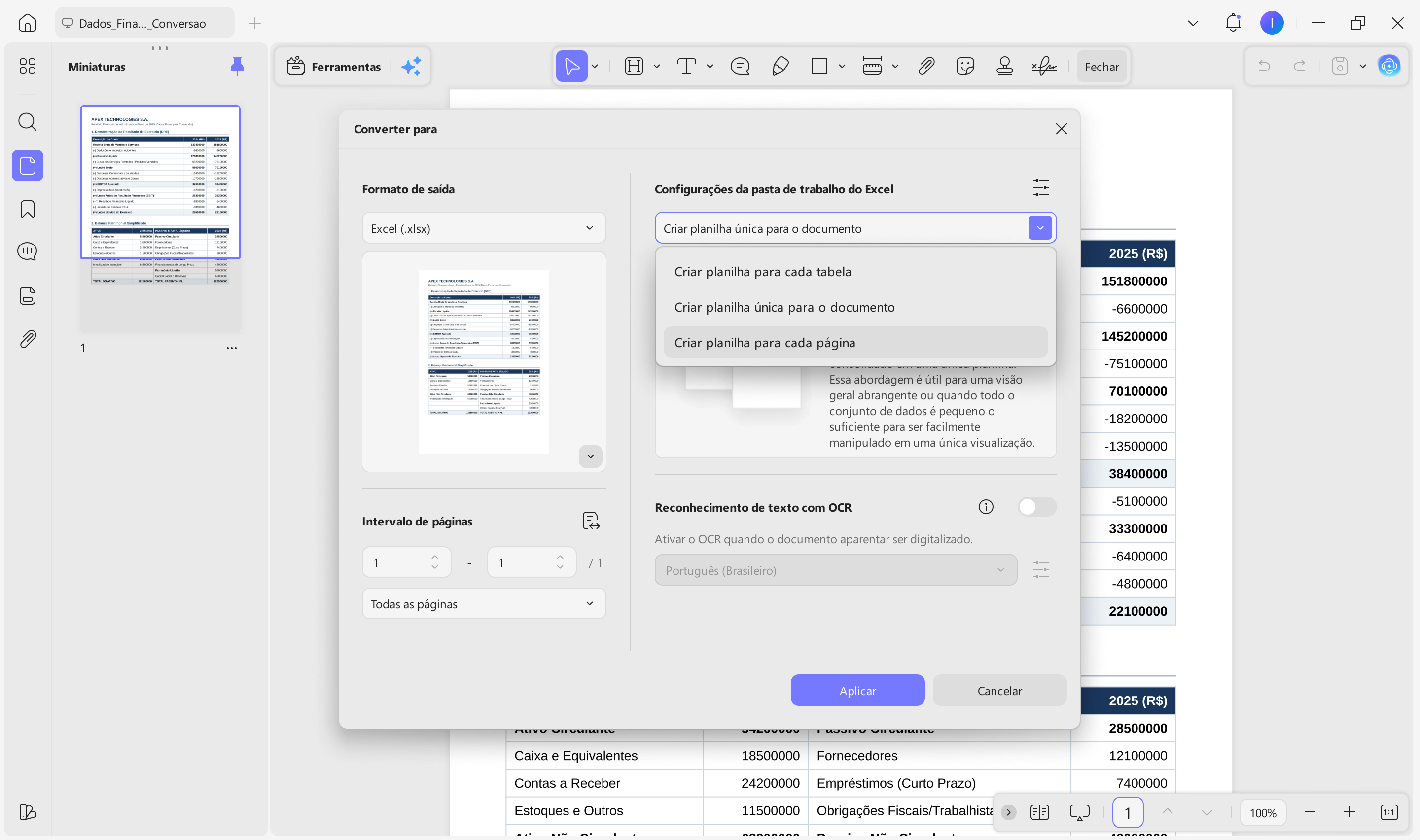This screenshot has width=1420, height=840.
Task: Open the title bar chevron dropdown
Action: click(1193, 23)
